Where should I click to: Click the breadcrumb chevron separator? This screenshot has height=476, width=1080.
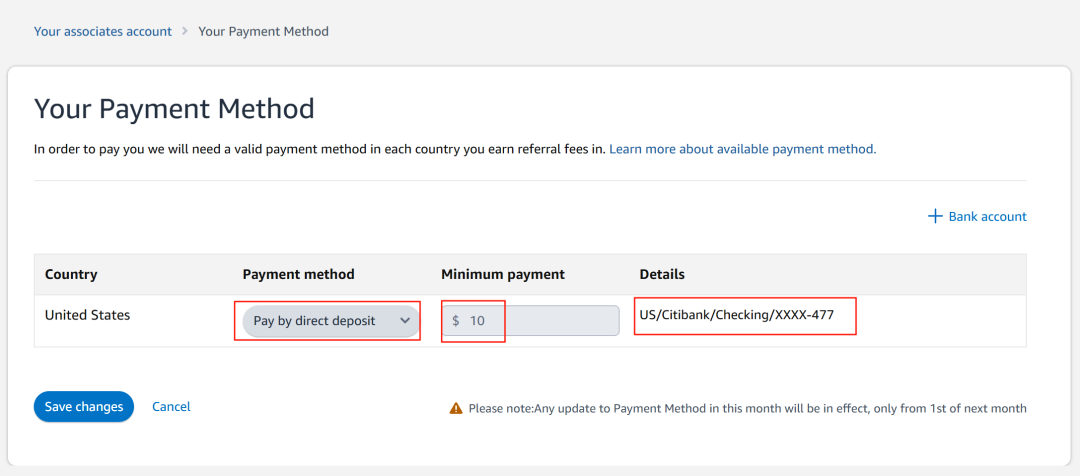(x=185, y=31)
